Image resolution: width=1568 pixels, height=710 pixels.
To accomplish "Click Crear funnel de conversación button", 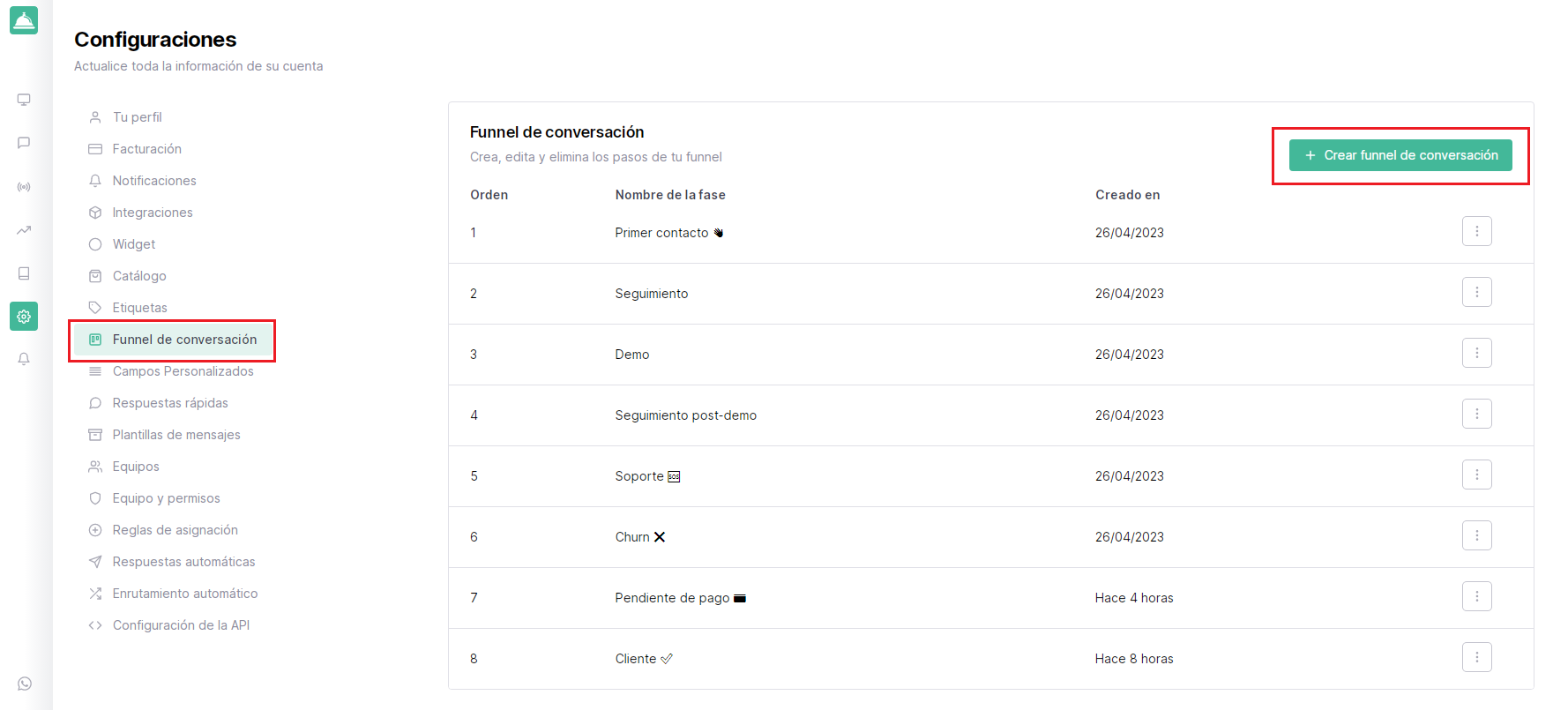I will click(1400, 155).
